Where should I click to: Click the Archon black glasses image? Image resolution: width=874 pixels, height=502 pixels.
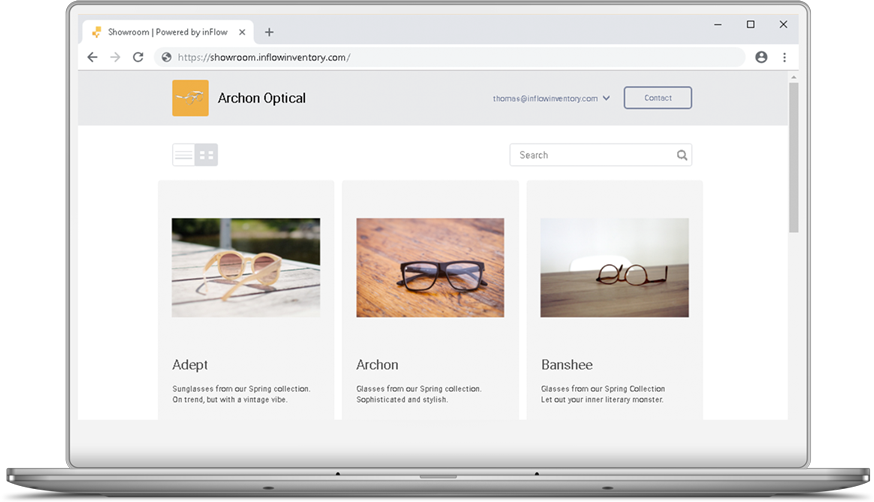point(430,268)
